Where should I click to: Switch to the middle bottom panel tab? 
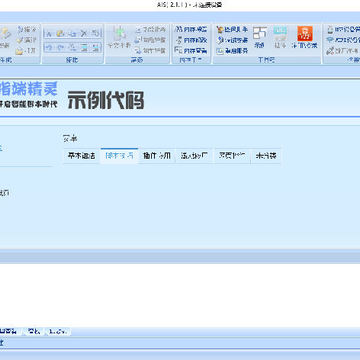coord(34,331)
